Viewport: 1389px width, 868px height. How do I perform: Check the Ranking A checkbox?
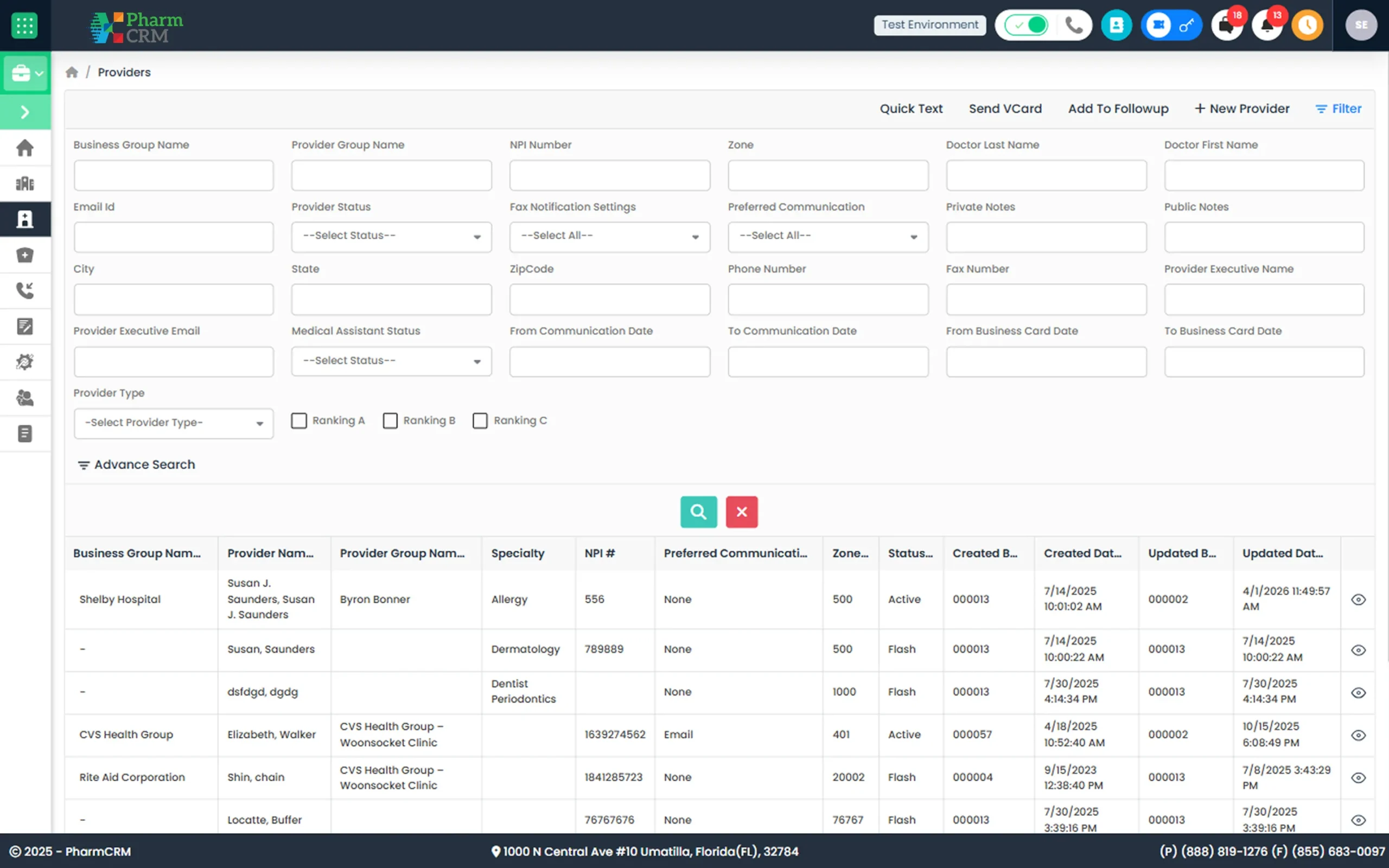click(299, 421)
